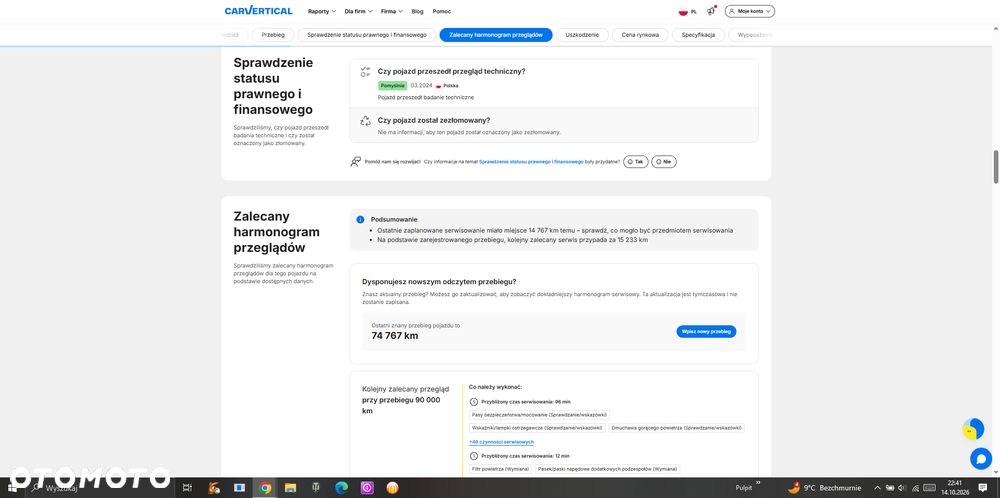Viewport: 1000px width, 498px height.
Task: Open the Blog menu item
Action: coord(417,11)
